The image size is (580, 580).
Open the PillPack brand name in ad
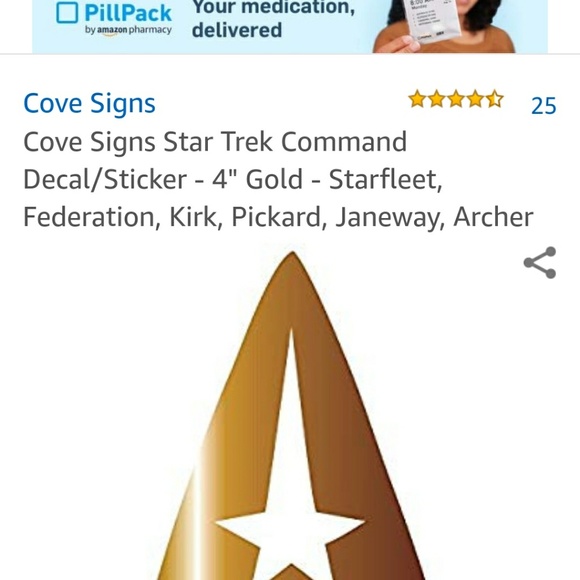[x=128, y=13]
